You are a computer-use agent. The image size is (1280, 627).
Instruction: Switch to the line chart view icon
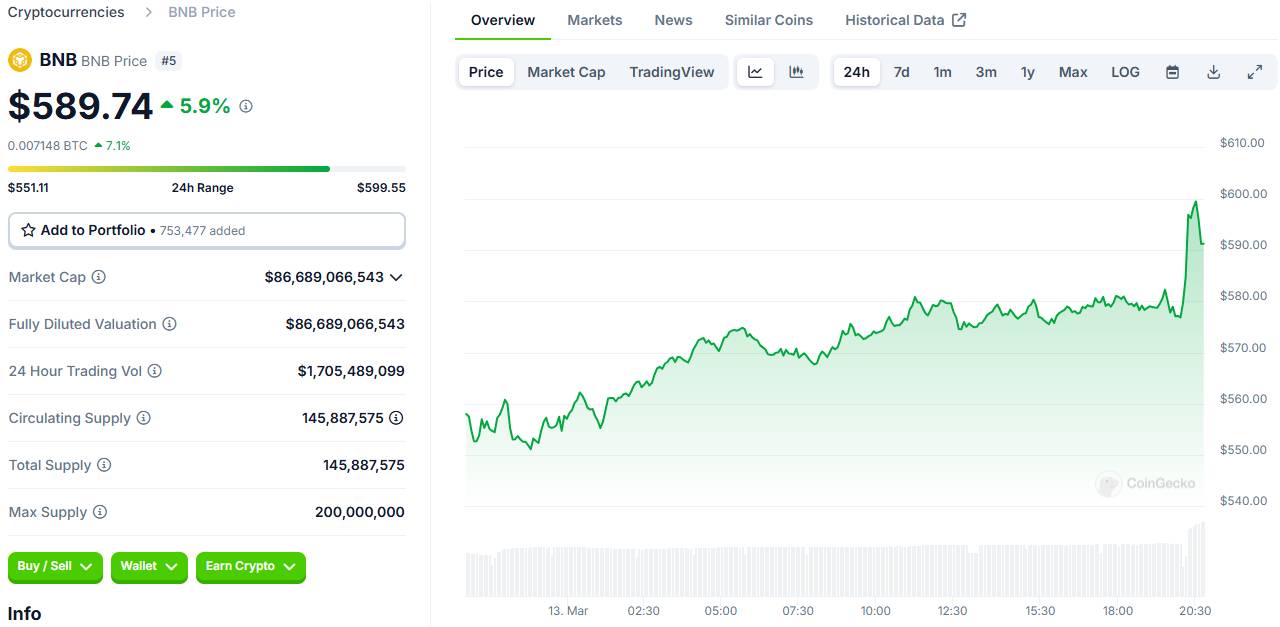click(755, 72)
